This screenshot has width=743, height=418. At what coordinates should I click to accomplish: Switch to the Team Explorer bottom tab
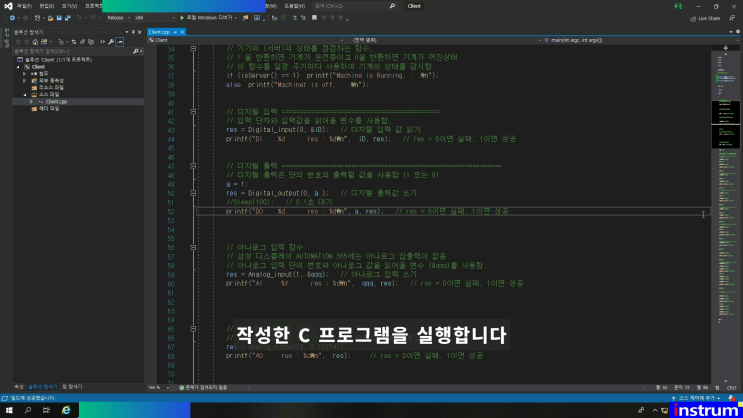tap(72, 387)
